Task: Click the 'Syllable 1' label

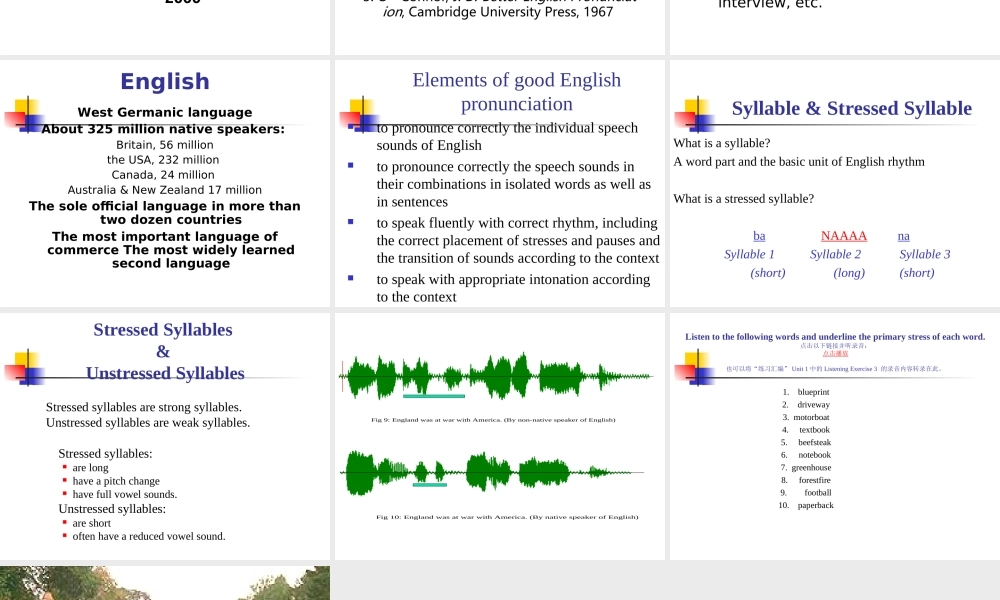Action: click(749, 254)
